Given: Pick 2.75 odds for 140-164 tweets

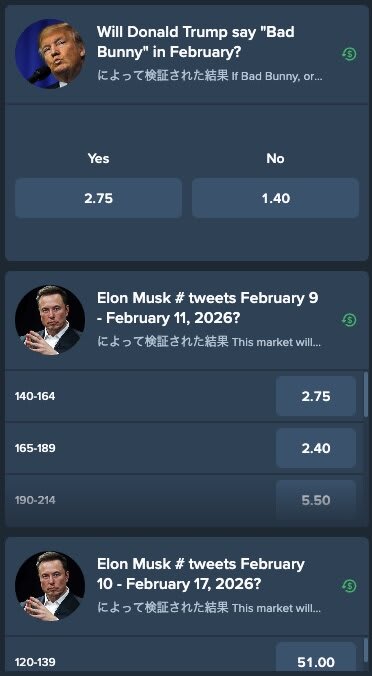Looking at the screenshot, I should [x=316, y=396].
